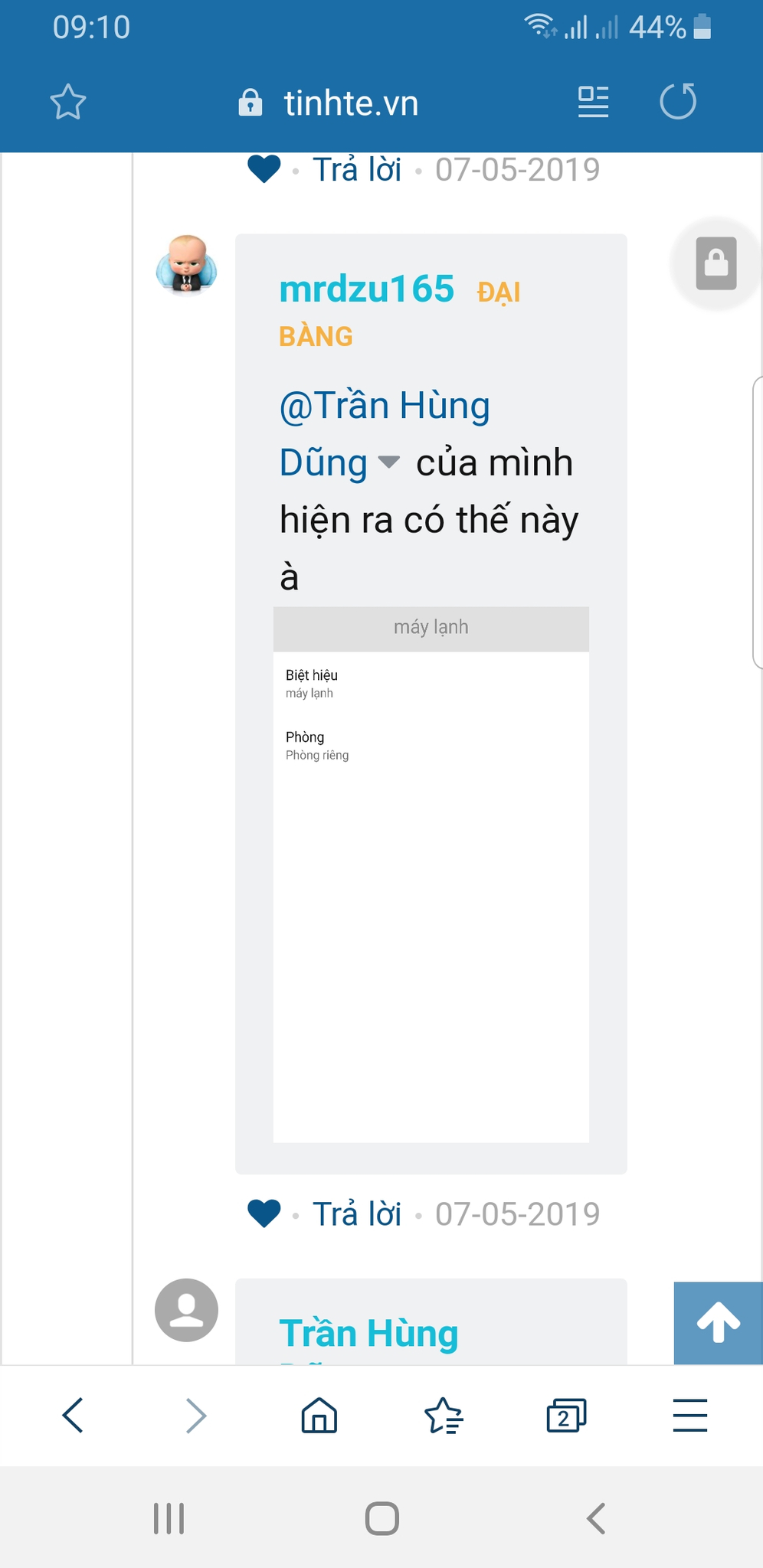Image resolution: width=763 pixels, height=1568 pixels.
Task: Open the browser hamburger menu
Action: (690, 1415)
